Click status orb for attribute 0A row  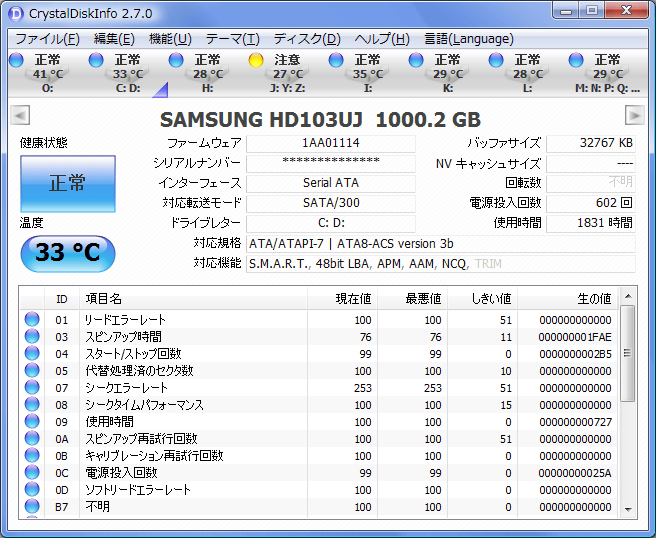click(32, 438)
